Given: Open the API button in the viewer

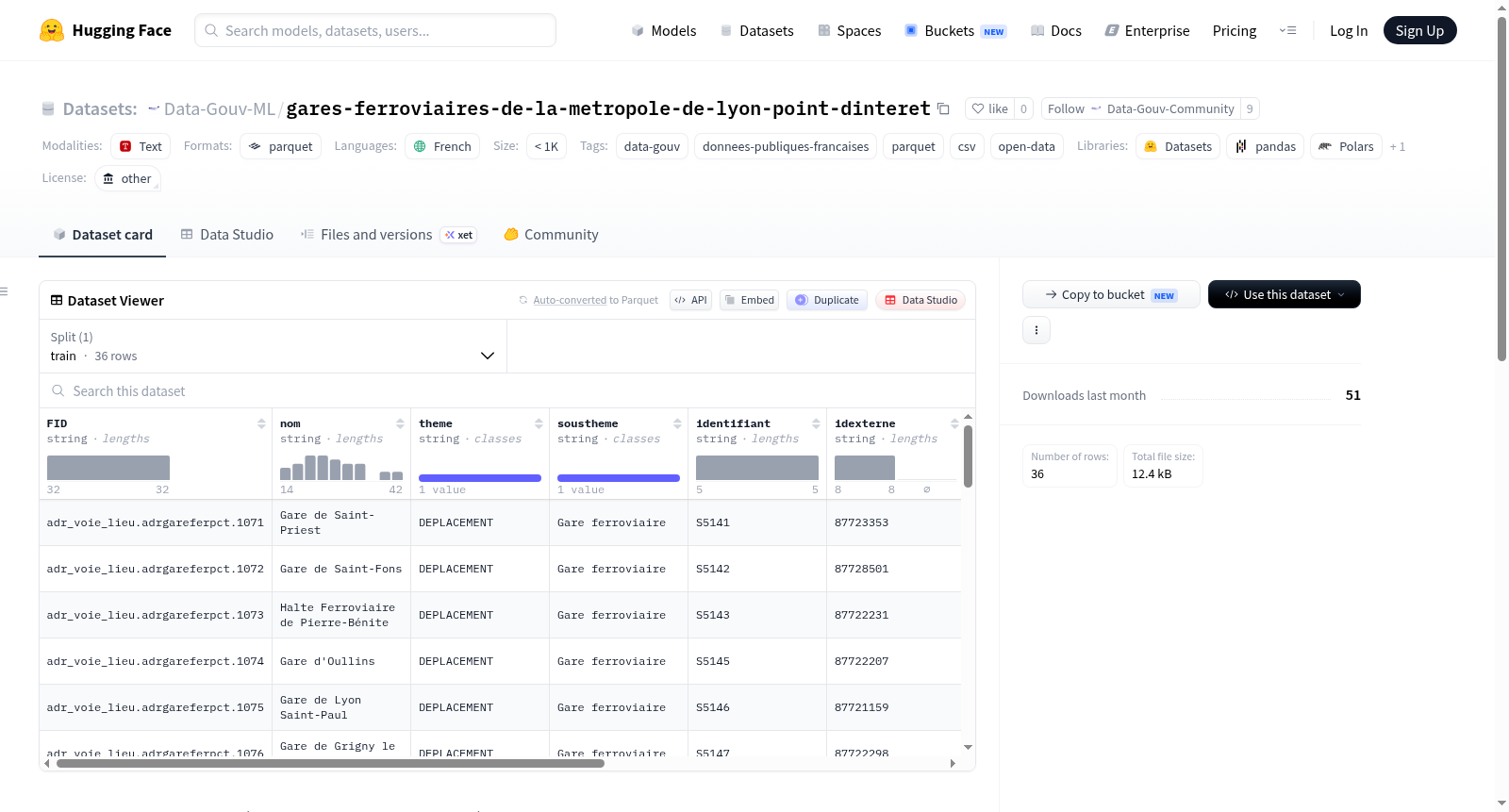Looking at the screenshot, I should pos(690,300).
